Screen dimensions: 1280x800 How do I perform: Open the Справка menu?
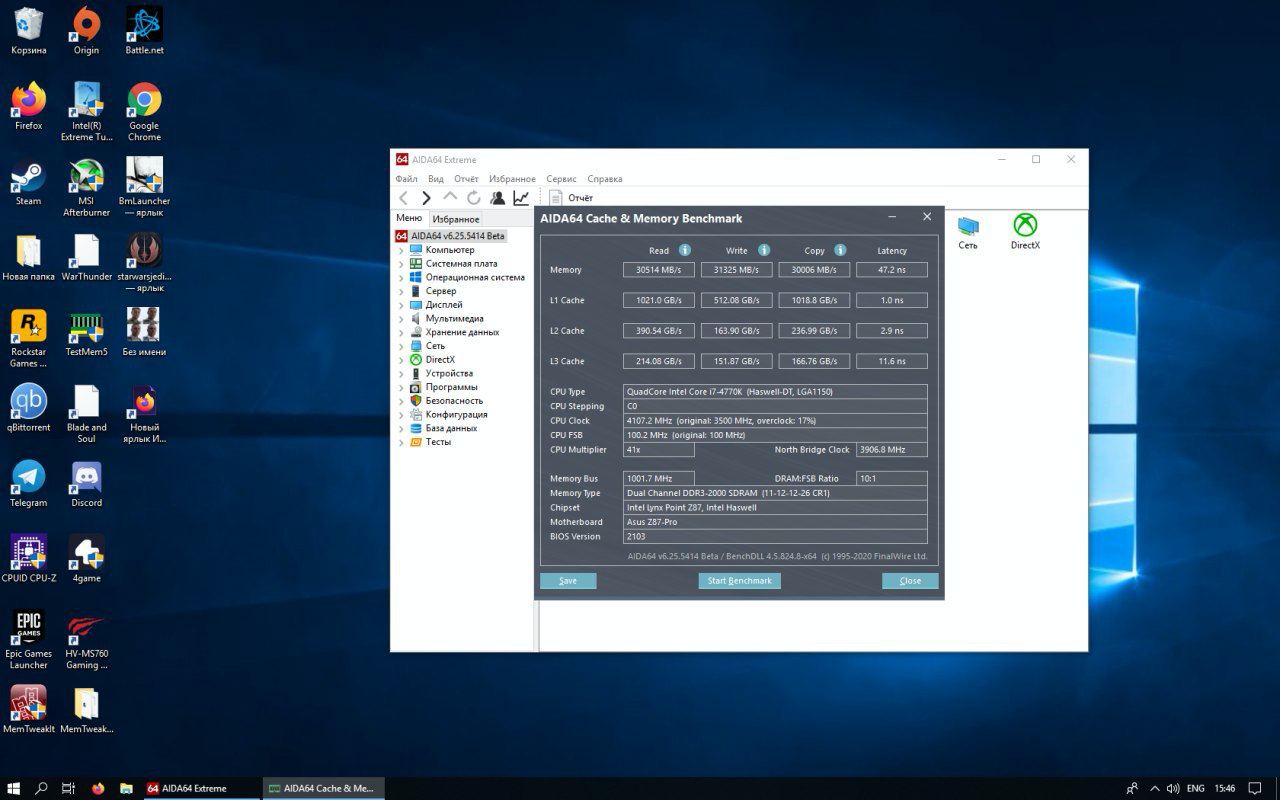tap(605, 179)
